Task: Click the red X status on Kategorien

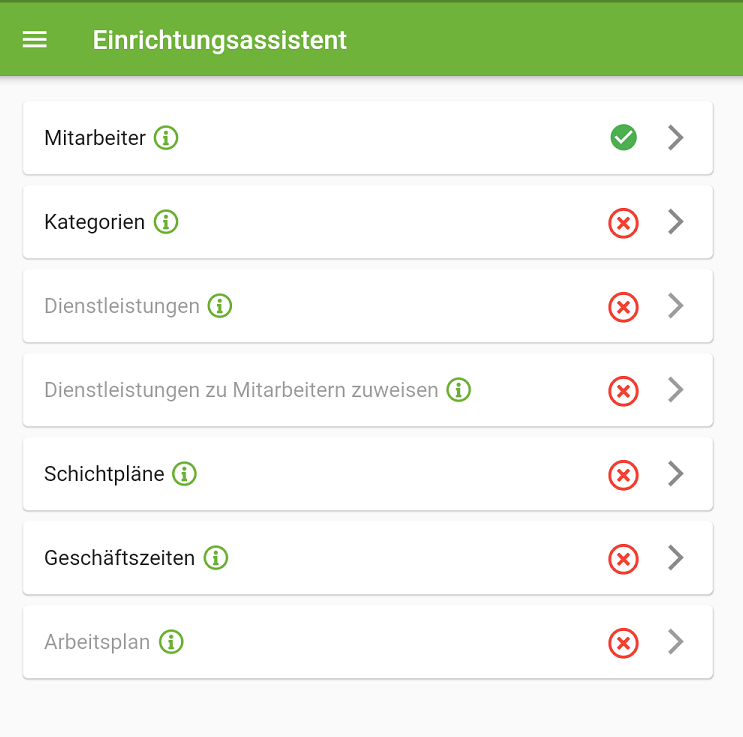Action: point(624,223)
